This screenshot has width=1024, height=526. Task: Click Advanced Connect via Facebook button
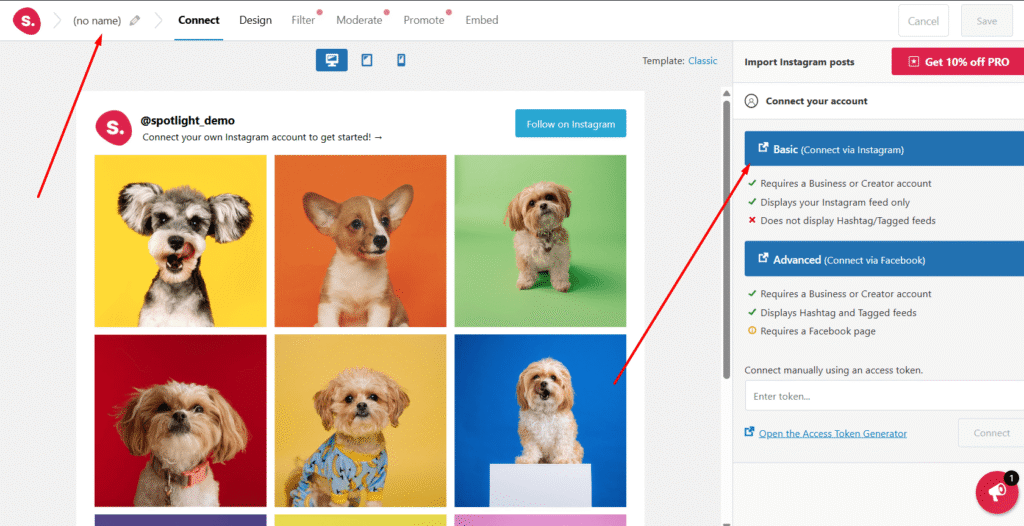click(884, 259)
